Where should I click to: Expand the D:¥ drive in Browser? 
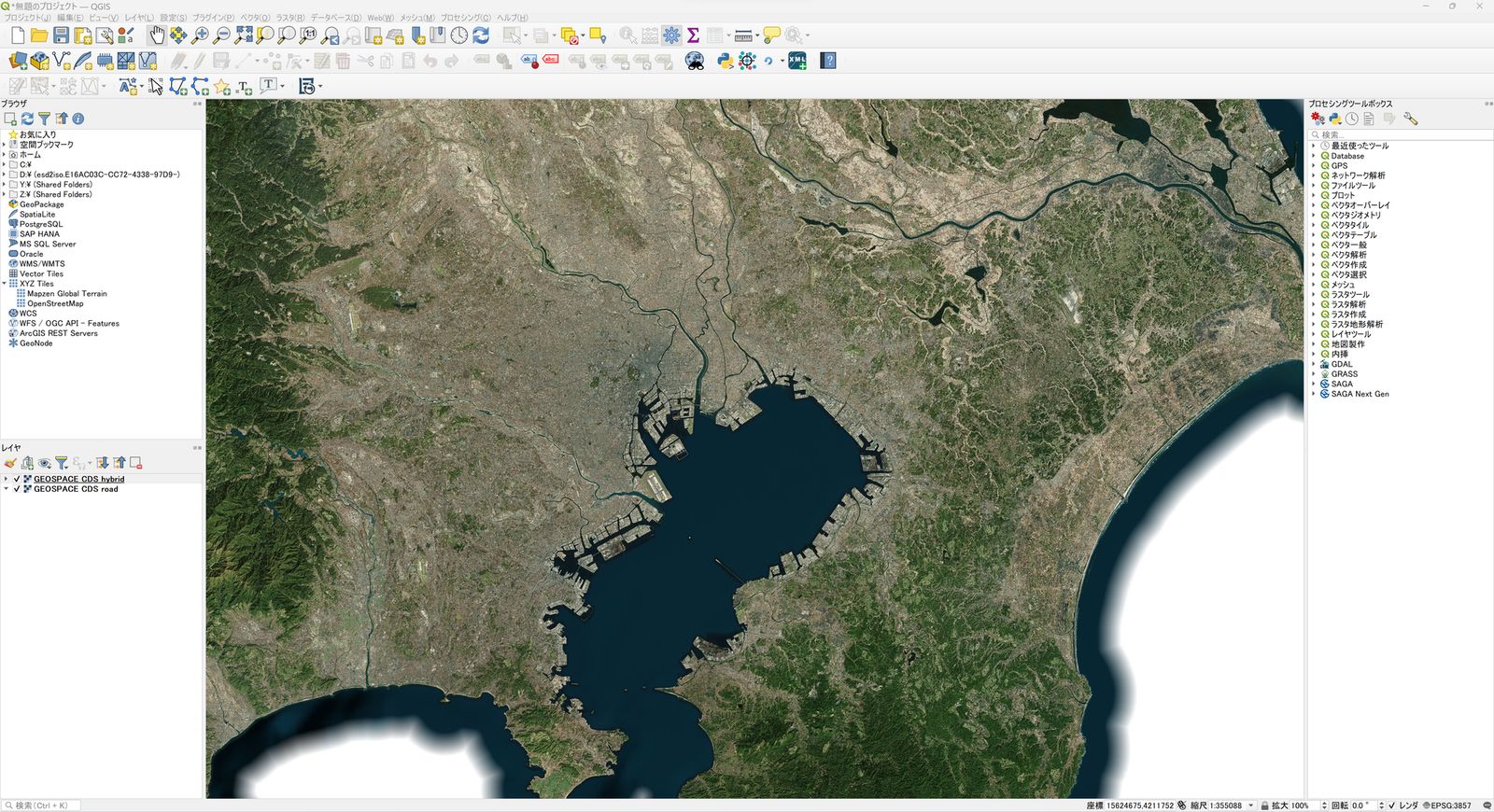[x=5, y=175]
